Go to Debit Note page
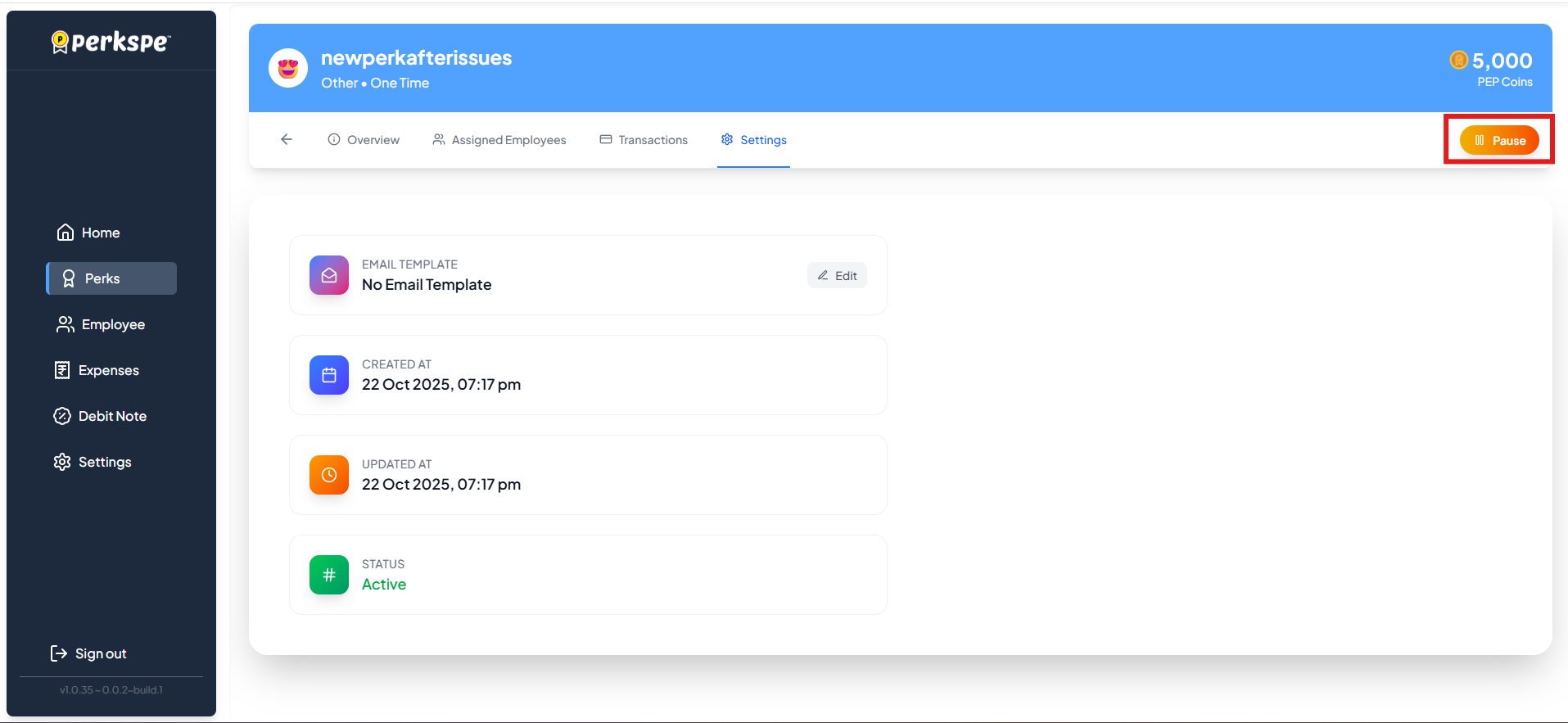Screen dimensions: 1568x723 [100, 416]
